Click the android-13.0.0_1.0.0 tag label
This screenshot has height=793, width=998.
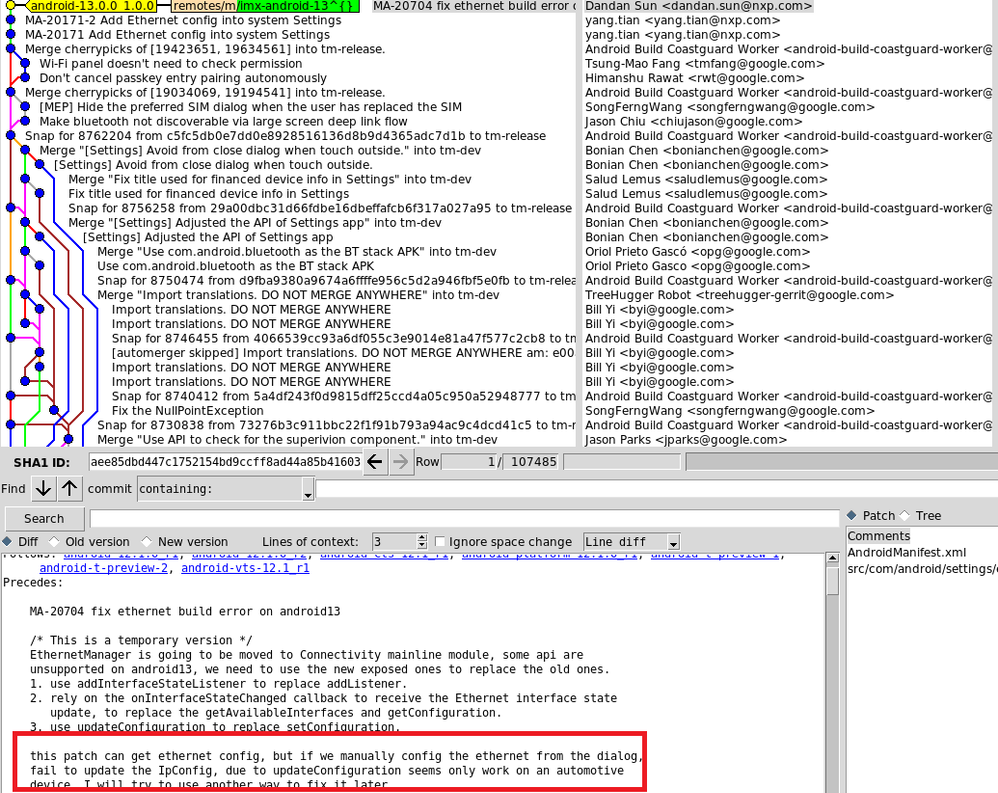(92, 6)
